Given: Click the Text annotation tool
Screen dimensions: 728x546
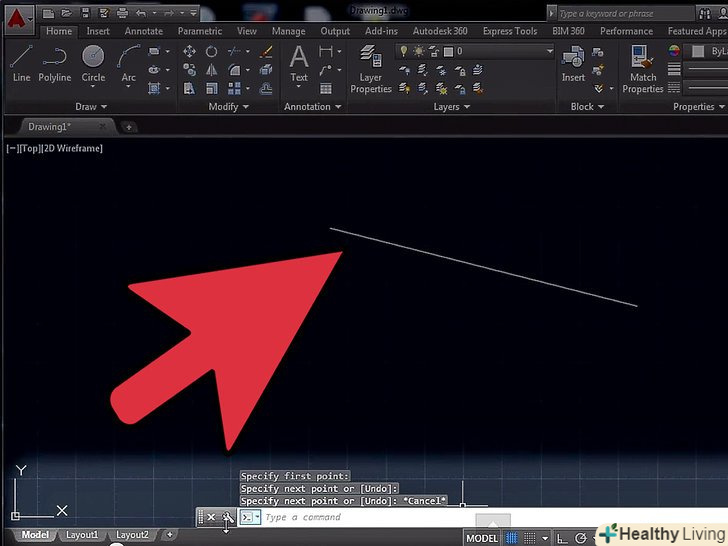Looking at the screenshot, I should [299, 63].
